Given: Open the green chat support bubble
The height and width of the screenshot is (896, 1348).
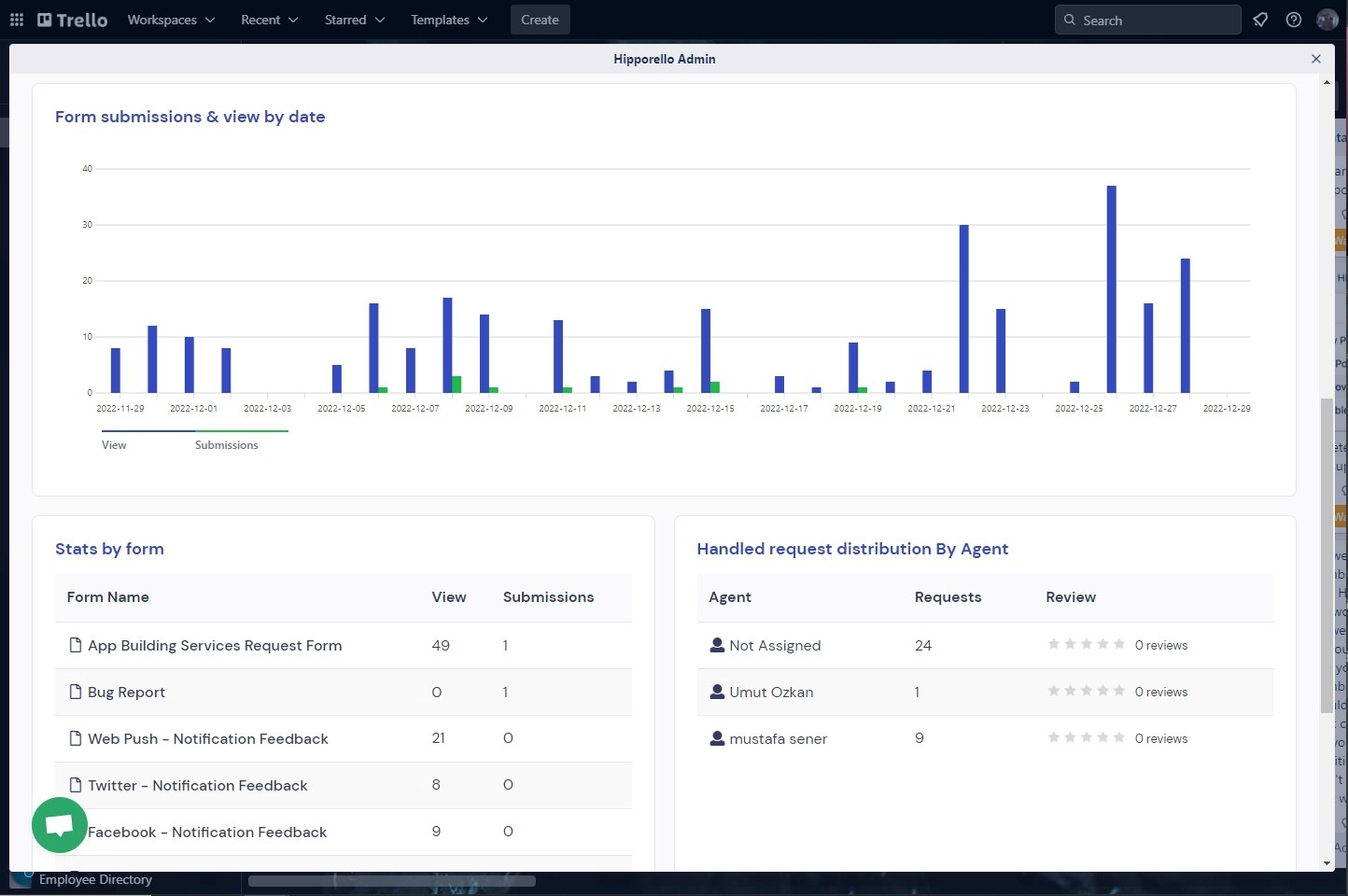Looking at the screenshot, I should pos(60,825).
